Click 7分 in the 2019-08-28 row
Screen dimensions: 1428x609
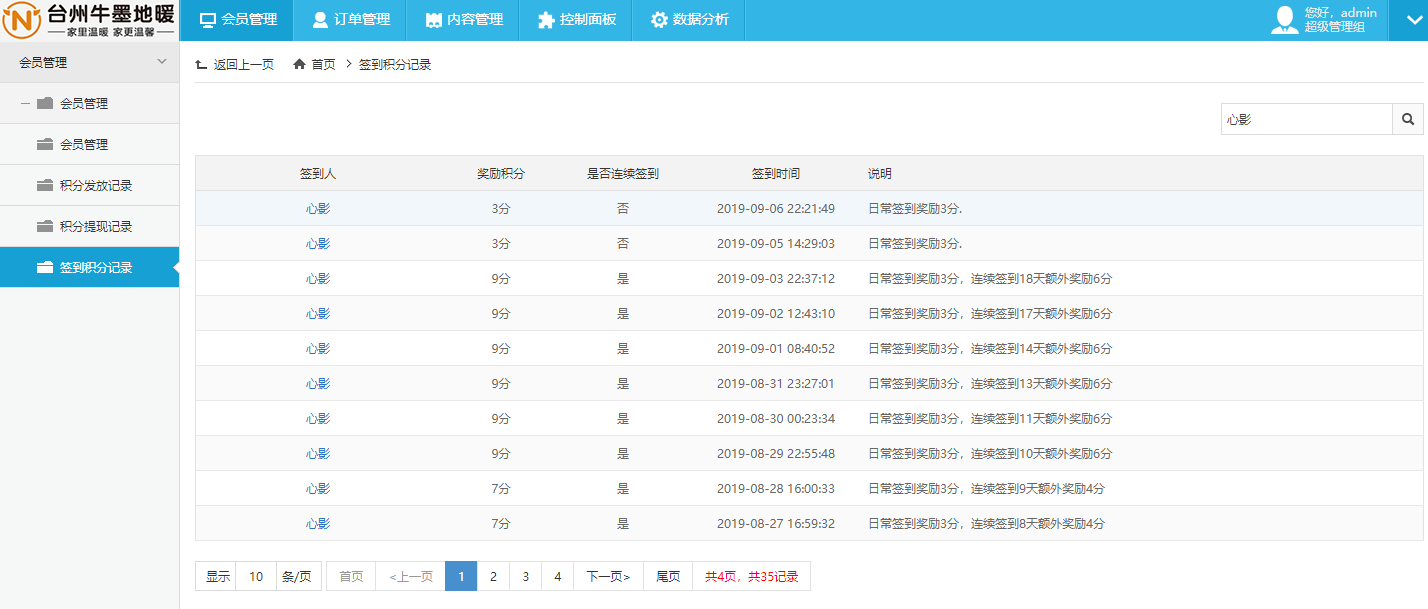500,488
